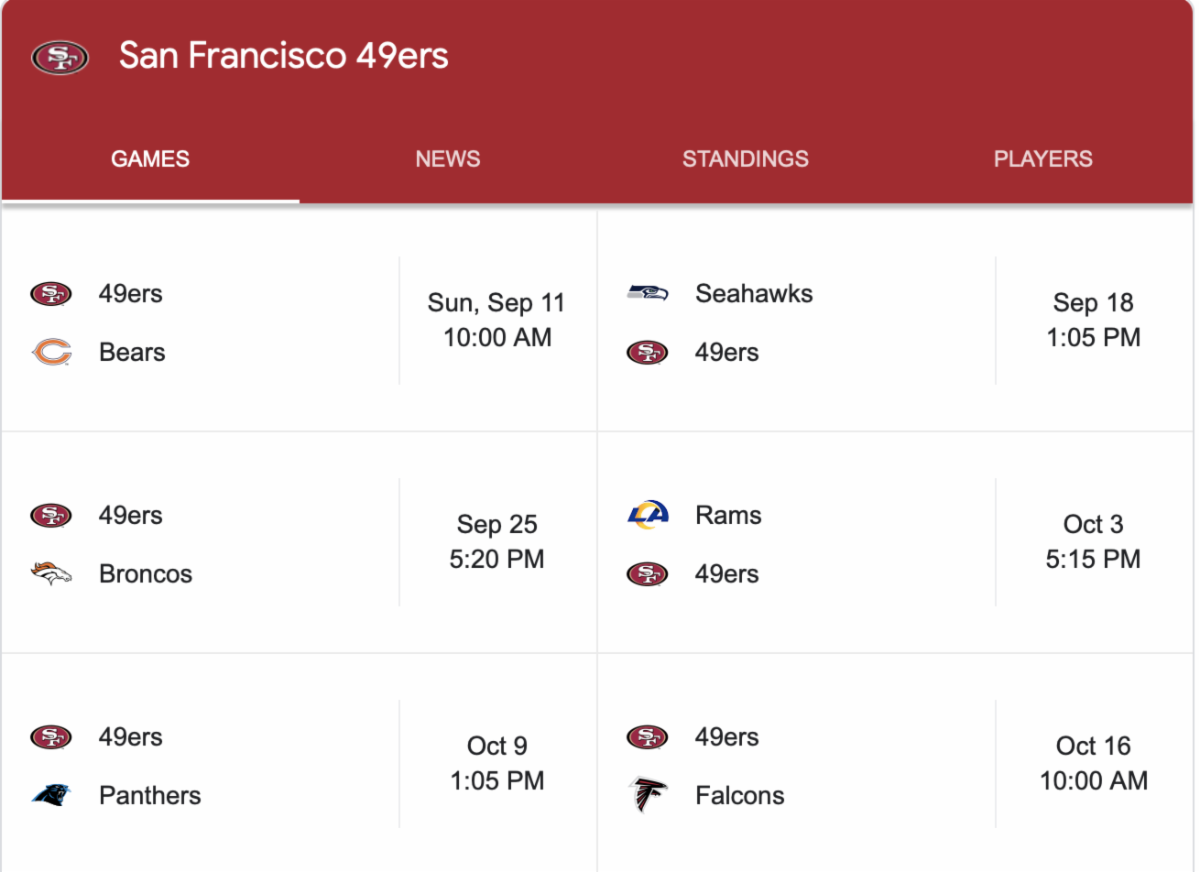Select the Games tab
The height and width of the screenshot is (872, 1200).
[150, 159]
